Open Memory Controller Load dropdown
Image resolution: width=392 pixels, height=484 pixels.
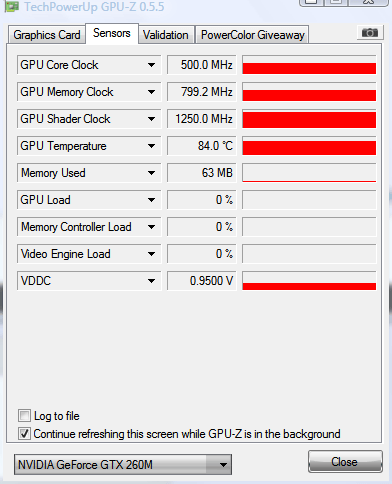(x=151, y=227)
